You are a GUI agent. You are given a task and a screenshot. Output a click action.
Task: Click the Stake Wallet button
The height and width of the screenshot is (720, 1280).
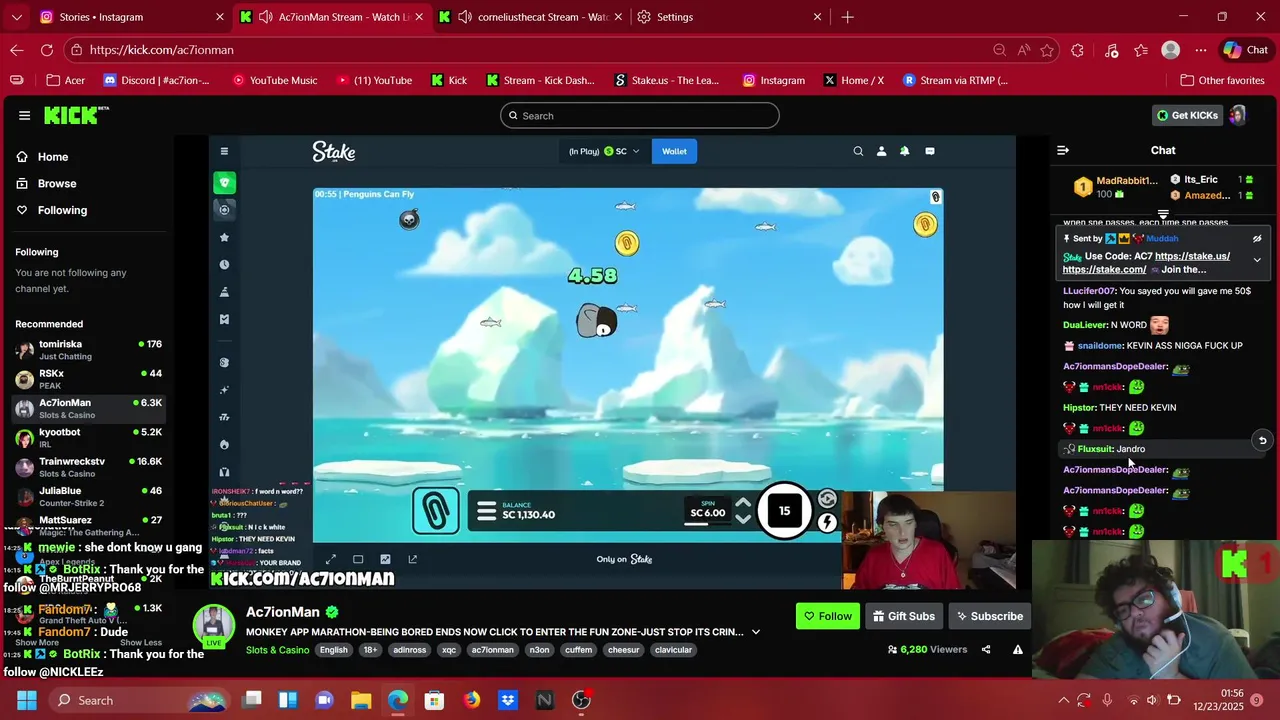674,151
